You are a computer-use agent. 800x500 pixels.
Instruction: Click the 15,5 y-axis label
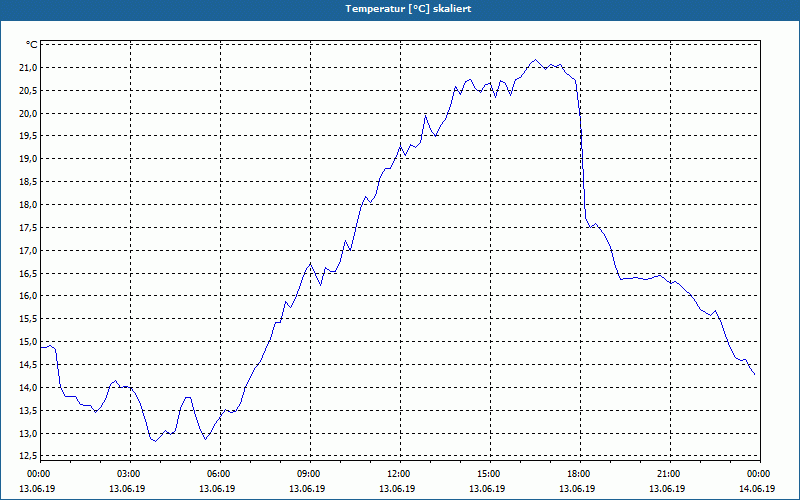pos(28,319)
